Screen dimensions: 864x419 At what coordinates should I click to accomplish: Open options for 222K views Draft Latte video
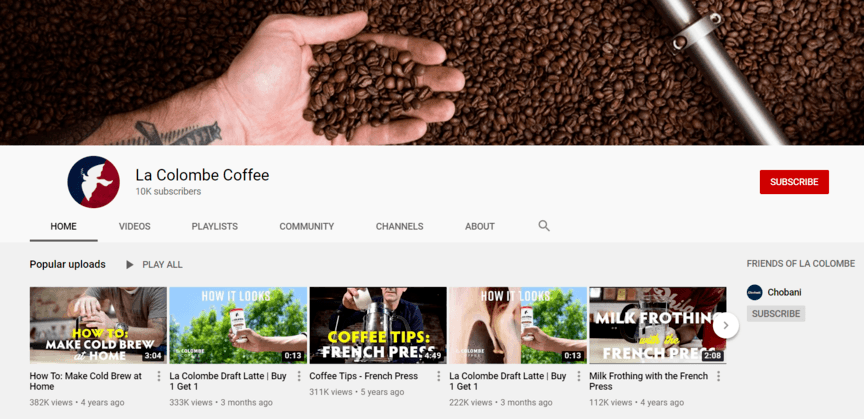[578, 377]
